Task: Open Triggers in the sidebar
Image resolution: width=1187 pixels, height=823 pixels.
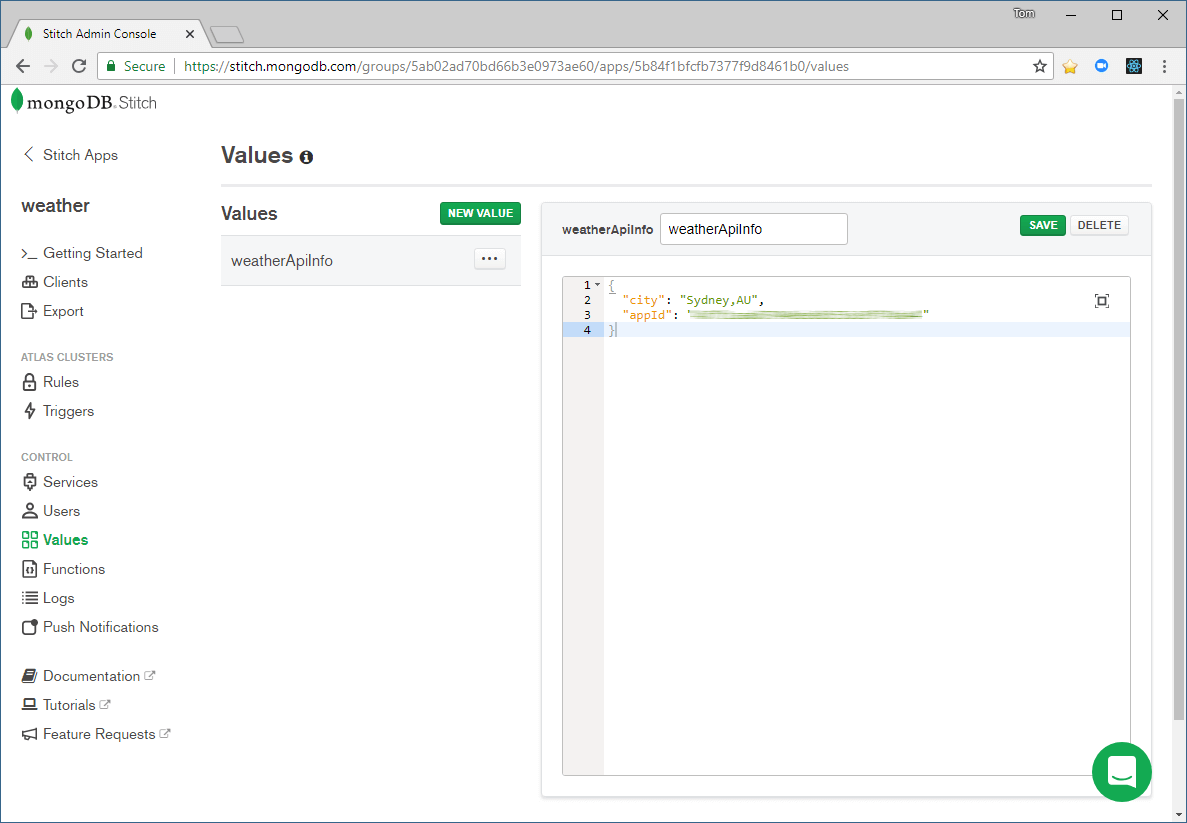Action: tap(58, 411)
